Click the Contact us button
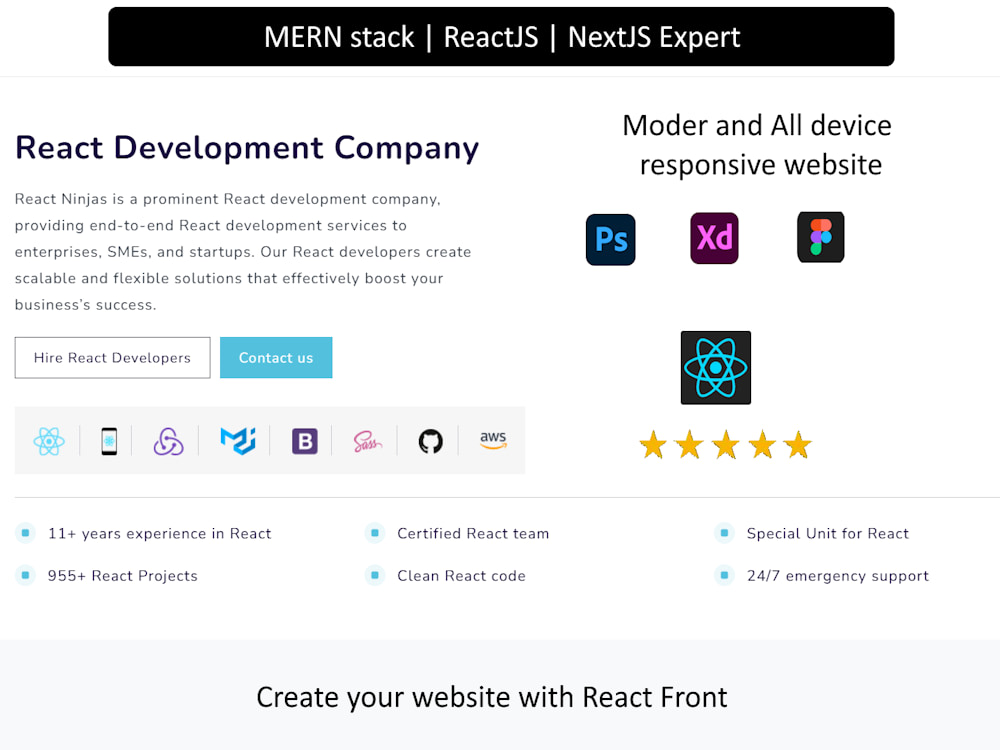The image size is (1000, 750). pyautogui.click(x=276, y=358)
